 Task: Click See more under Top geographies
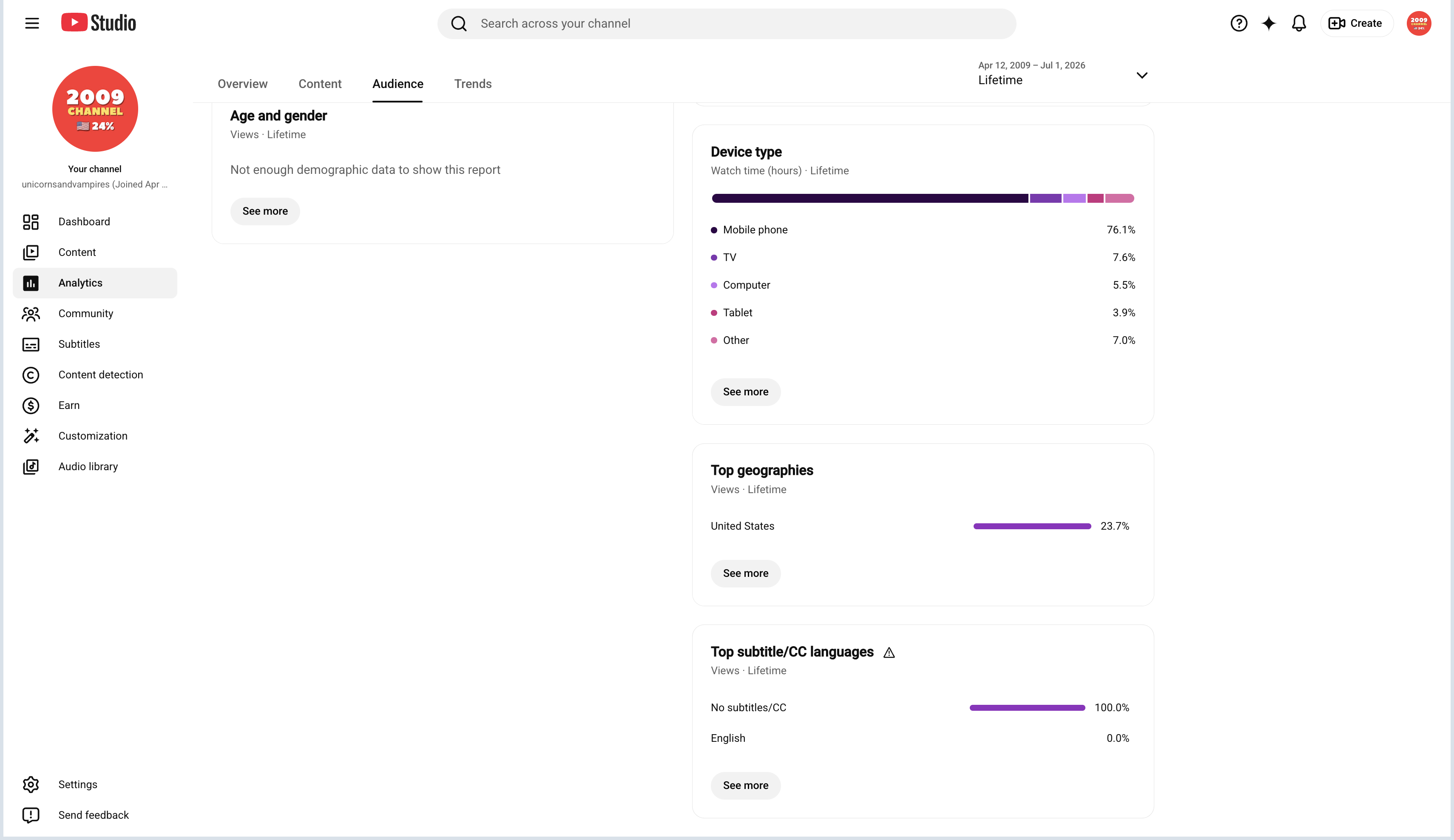tap(745, 573)
